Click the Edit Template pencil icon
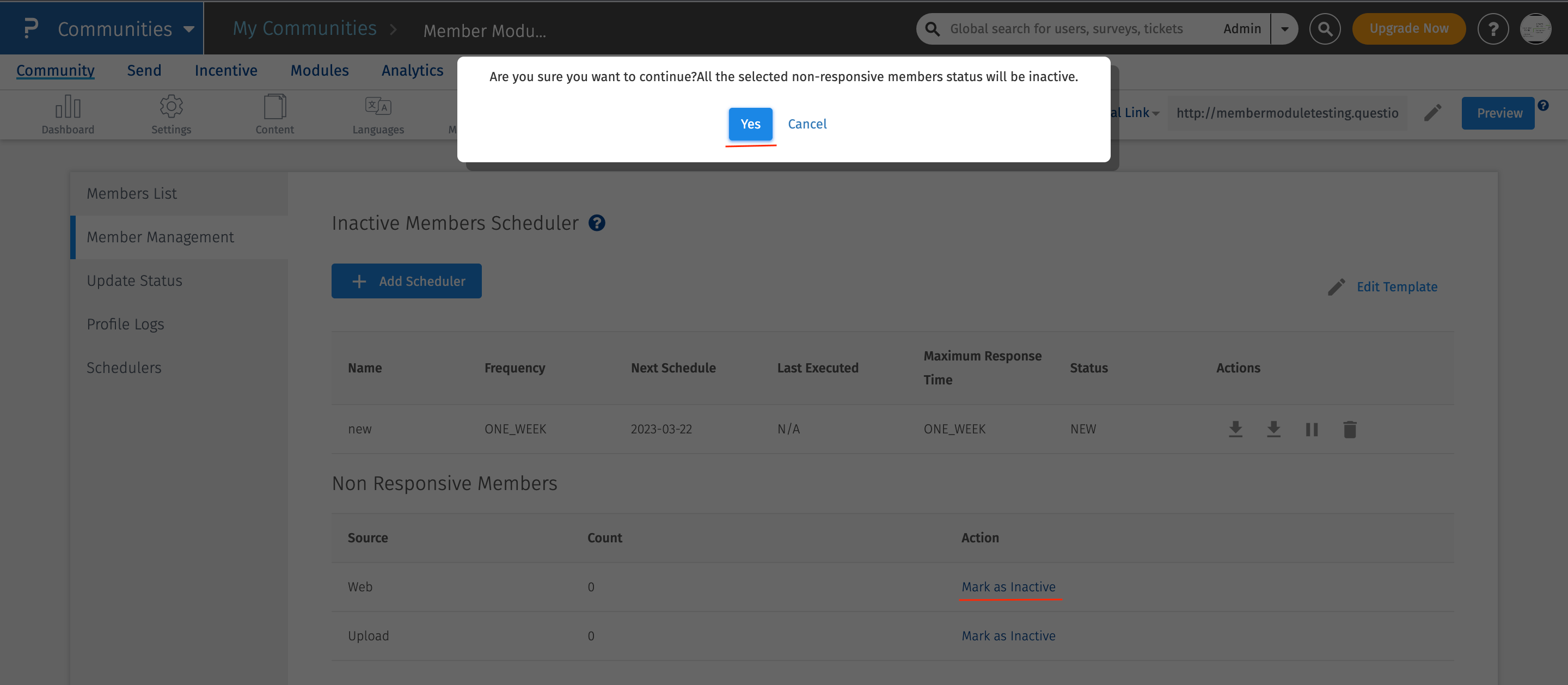Screen dimensions: 1568x685 (x=1337, y=287)
